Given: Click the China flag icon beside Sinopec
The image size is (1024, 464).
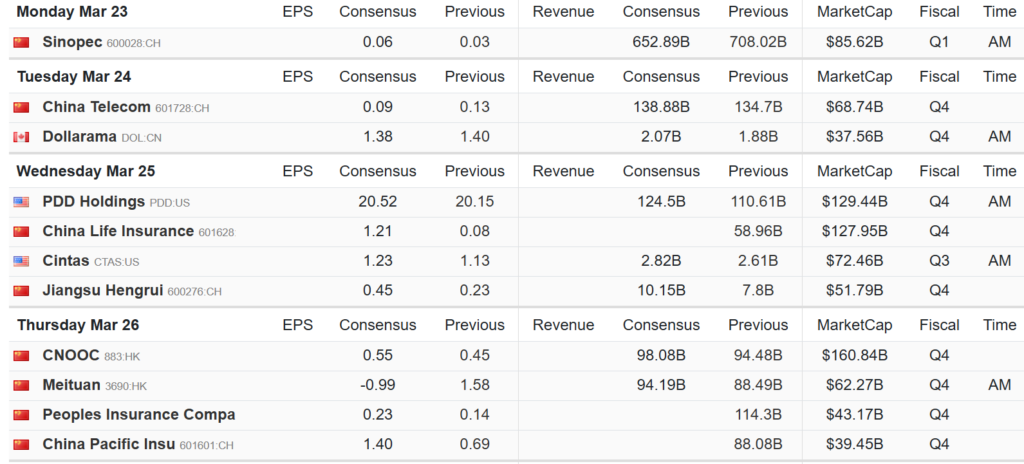Looking at the screenshot, I should [21, 42].
